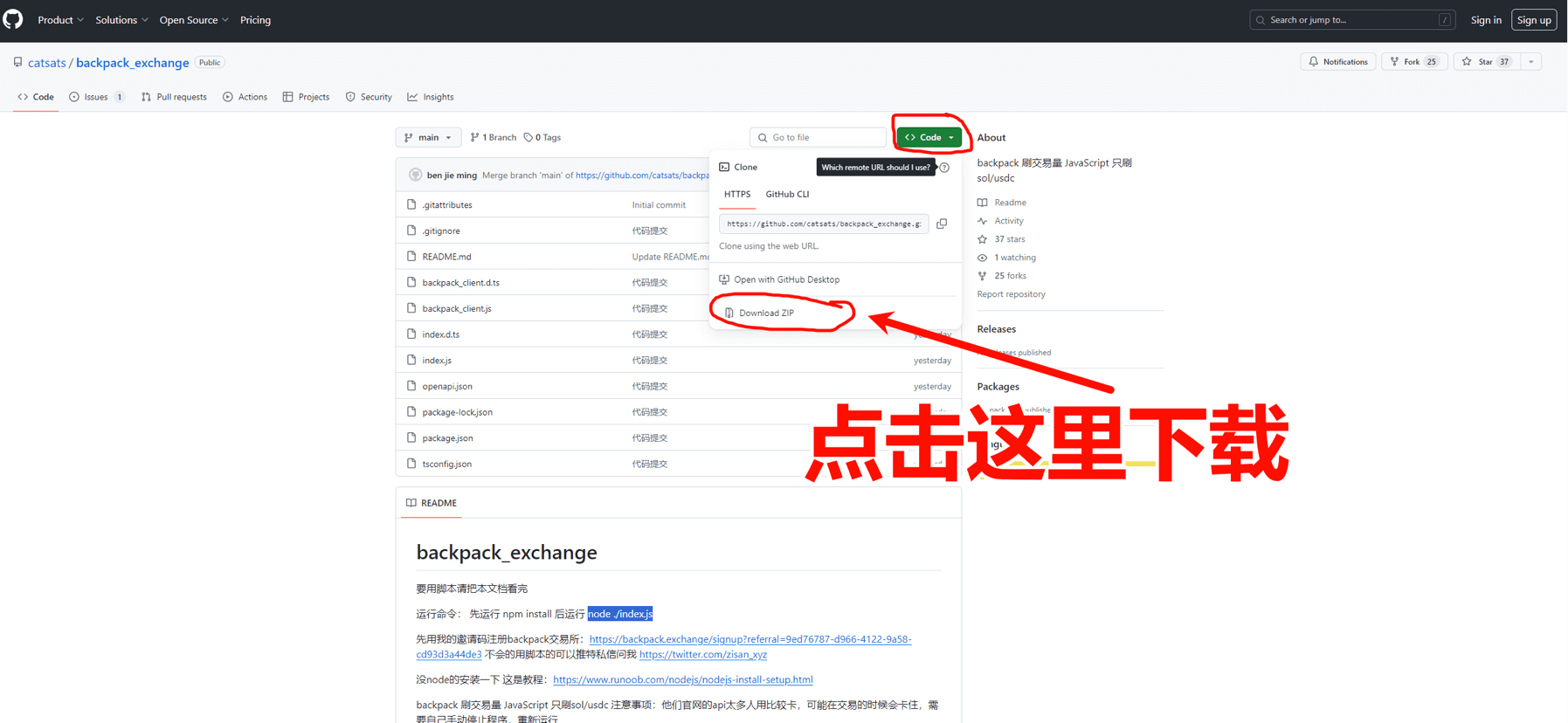Open the index.js file
Image resolution: width=1568 pixels, height=723 pixels.
point(437,361)
